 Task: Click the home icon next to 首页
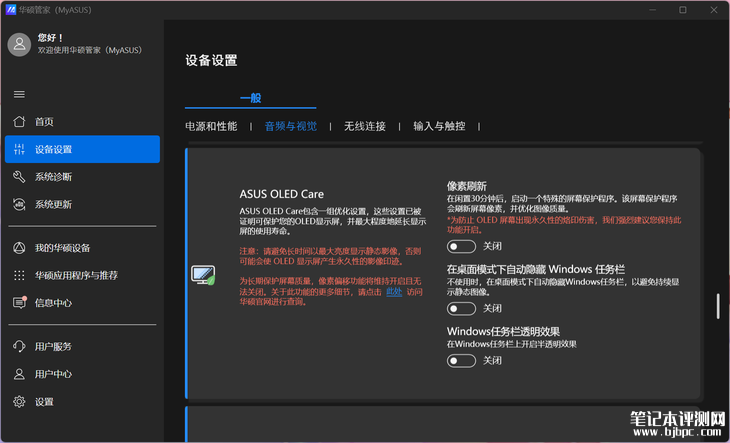(x=19, y=121)
